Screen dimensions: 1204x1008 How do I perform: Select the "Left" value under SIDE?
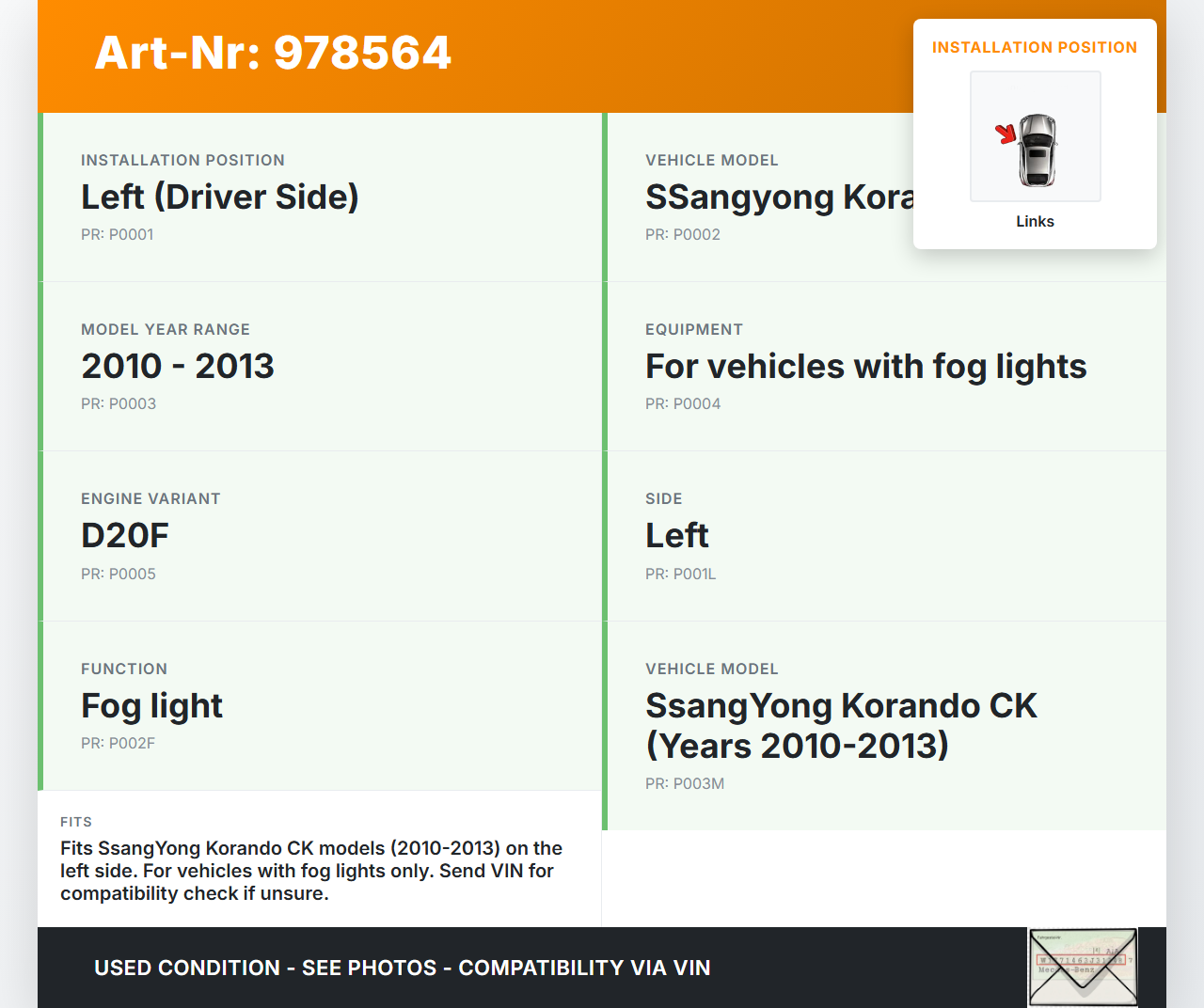click(x=677, y=535)
